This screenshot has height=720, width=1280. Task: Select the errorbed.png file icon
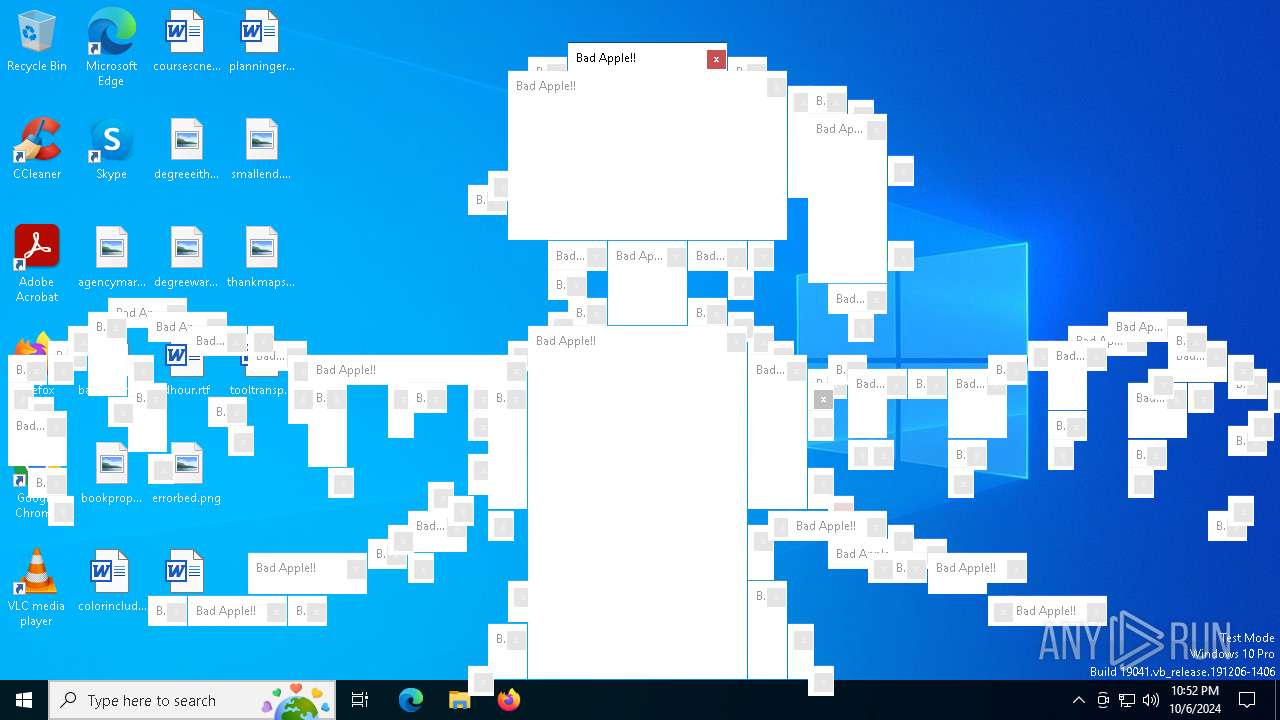[x=186, y=473]
